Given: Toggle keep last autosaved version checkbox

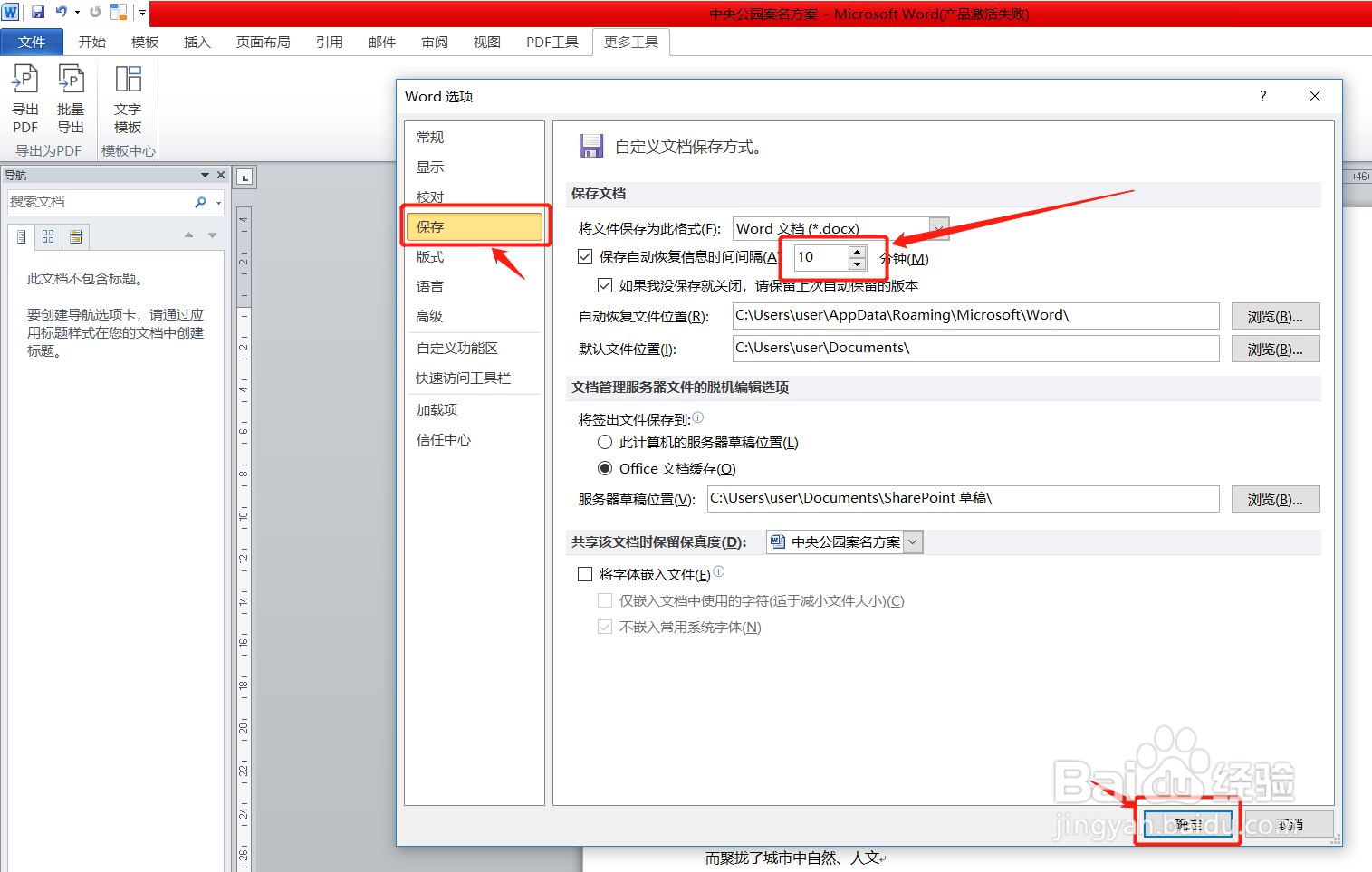Looking at the screenshot, I should point(605,285).
